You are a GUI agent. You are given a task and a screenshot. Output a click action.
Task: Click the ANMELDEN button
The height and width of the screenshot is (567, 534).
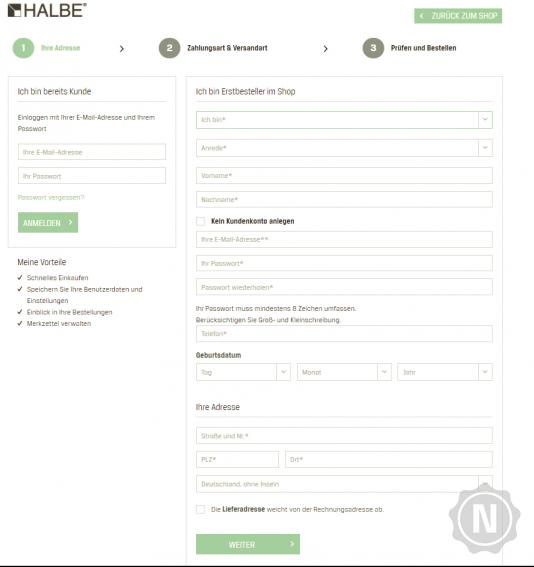(48, 222)
